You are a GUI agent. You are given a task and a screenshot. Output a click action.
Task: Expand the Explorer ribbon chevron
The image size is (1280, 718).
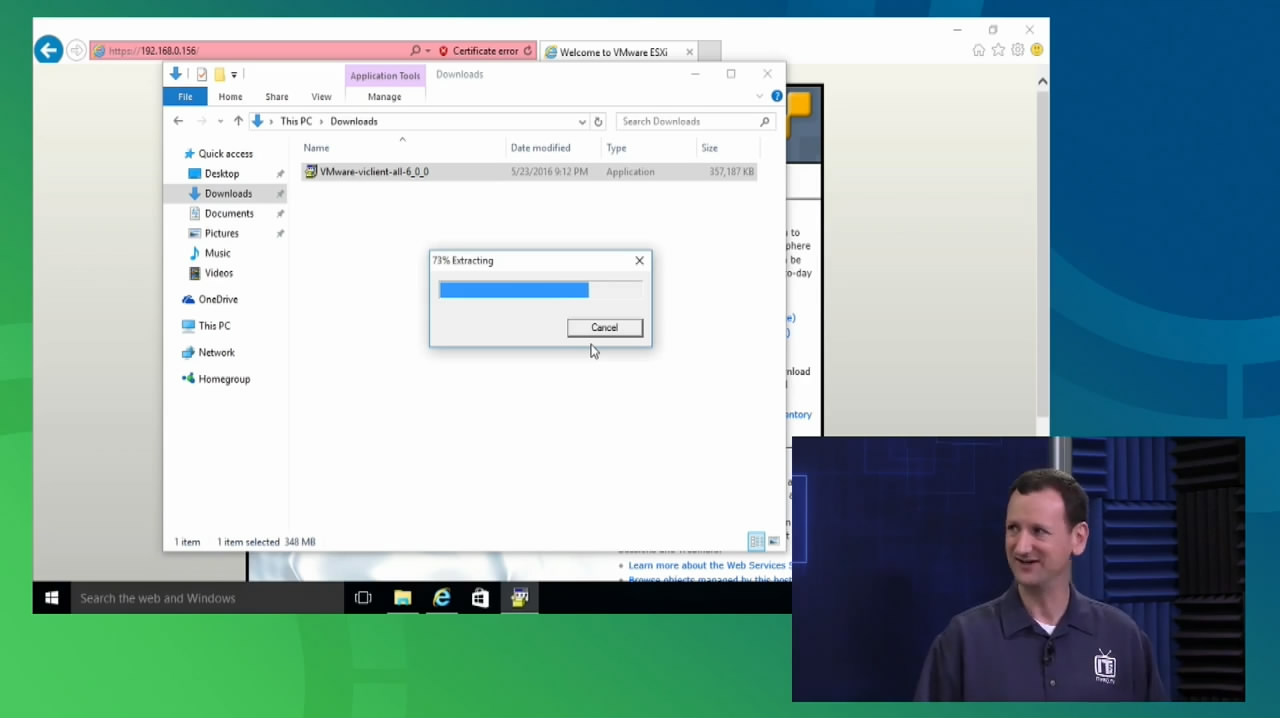pyautogui.click(x=760, y=97)
